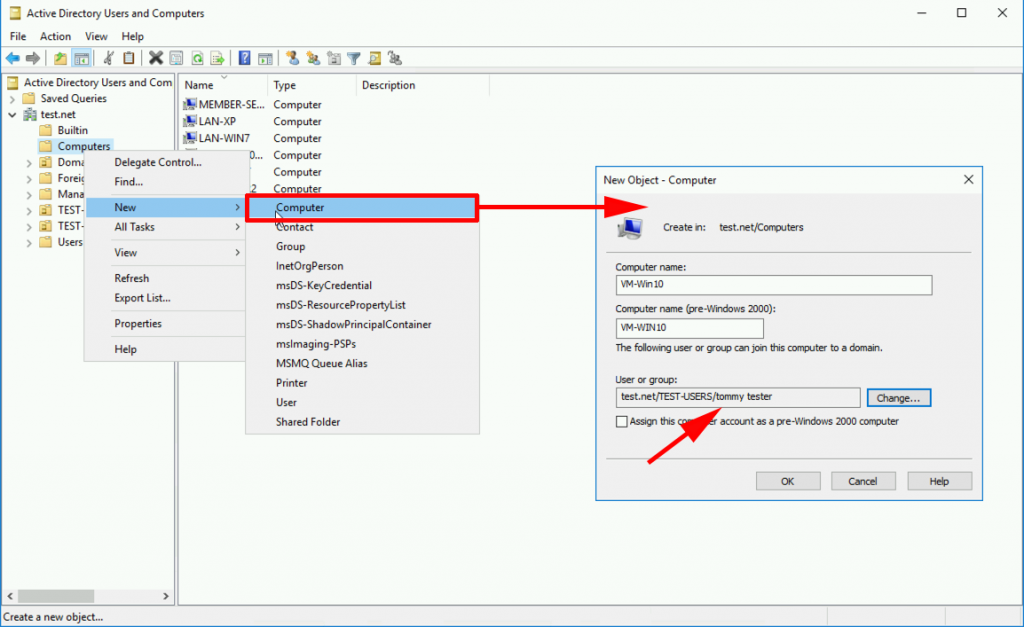This screenshot has width=1024, height=627.
Task: Select the LAN-XP computer in list
Action: (217, 122)
